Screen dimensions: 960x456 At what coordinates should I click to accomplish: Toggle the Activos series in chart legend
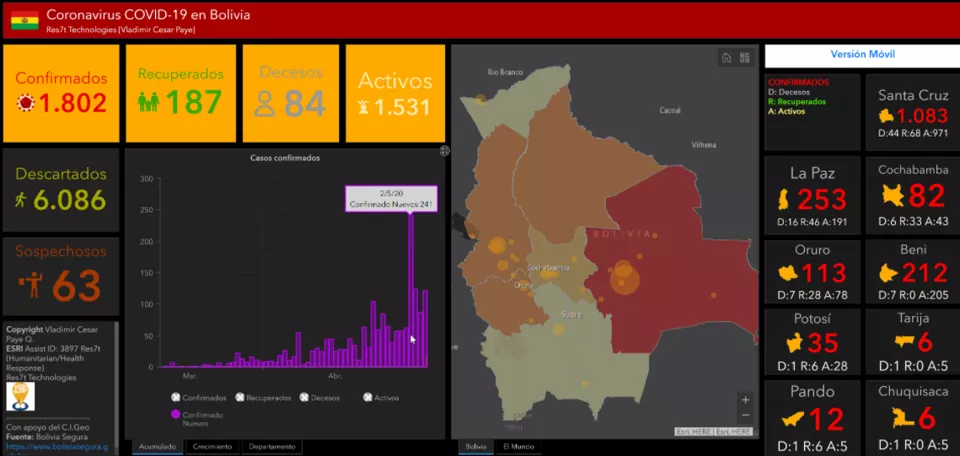tap(381, 398)
